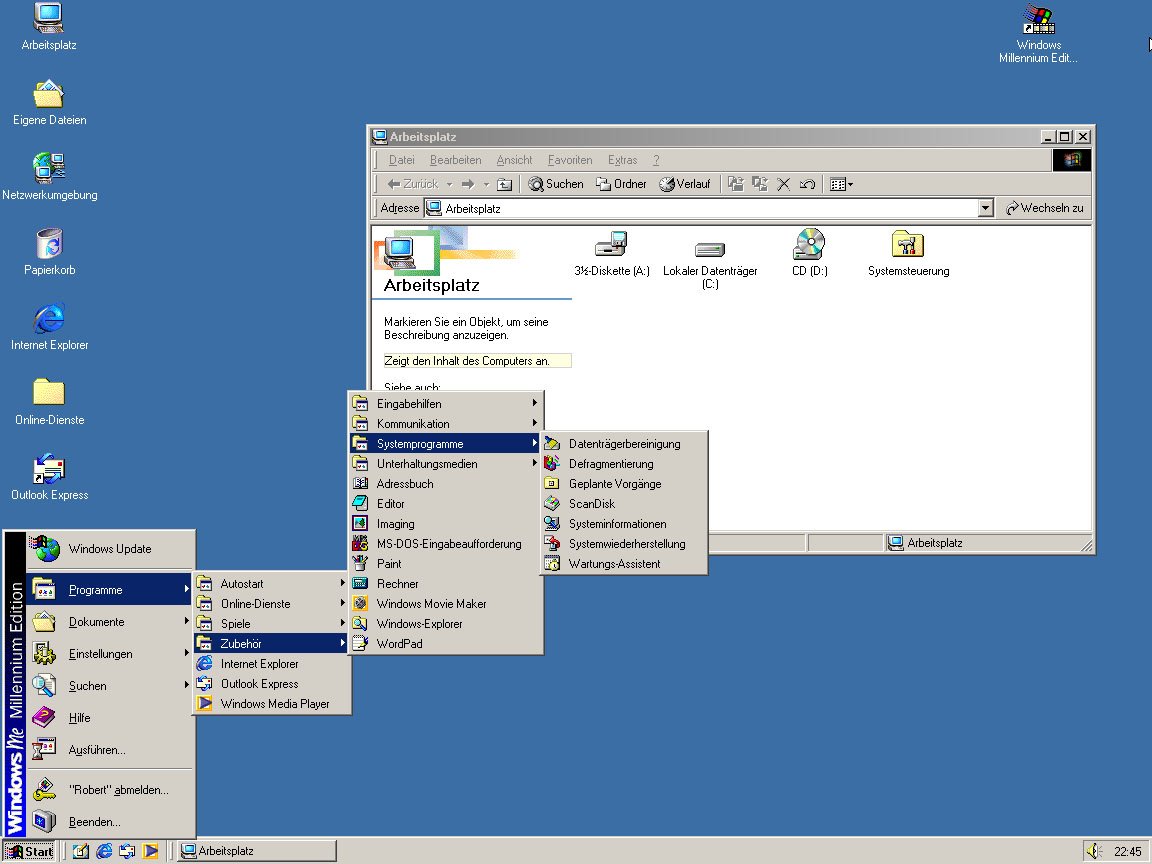Launch Editor from Zubehör menu
This screenshot has height=864, width=1152.
coord(445,503)
